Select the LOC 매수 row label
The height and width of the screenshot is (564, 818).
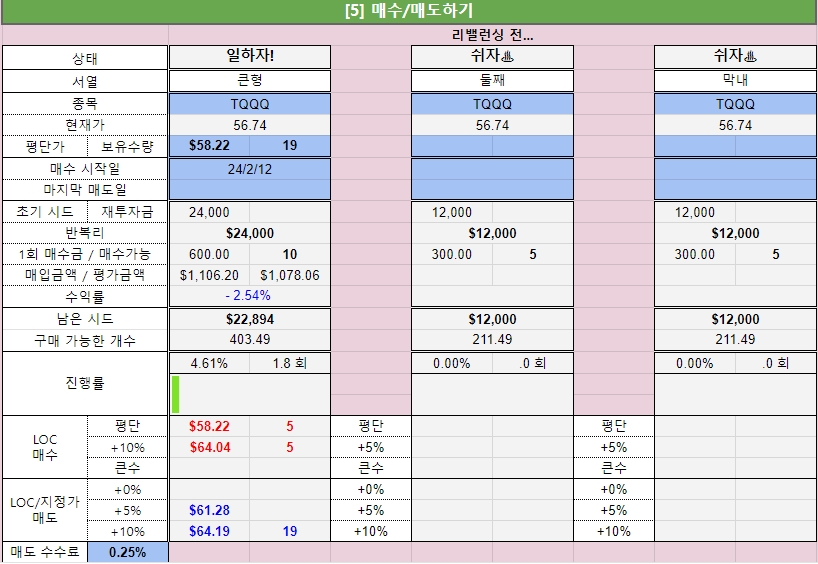(45, 447)
